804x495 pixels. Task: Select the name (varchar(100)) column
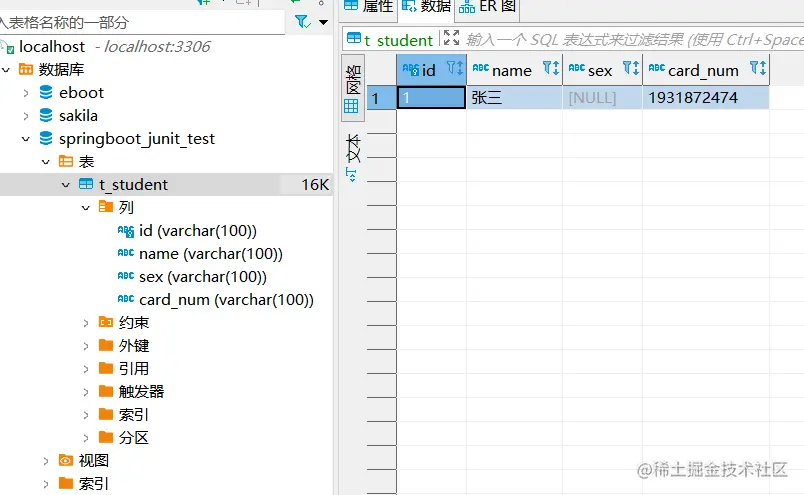pos(211,254)
